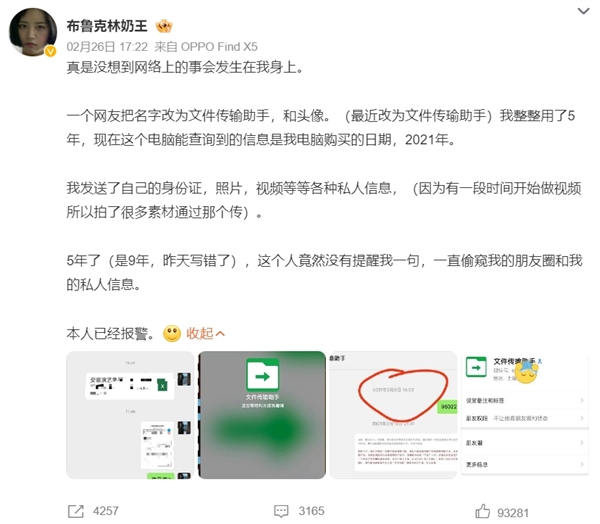Click the repost share icon
600x524 pixels.
75,511
